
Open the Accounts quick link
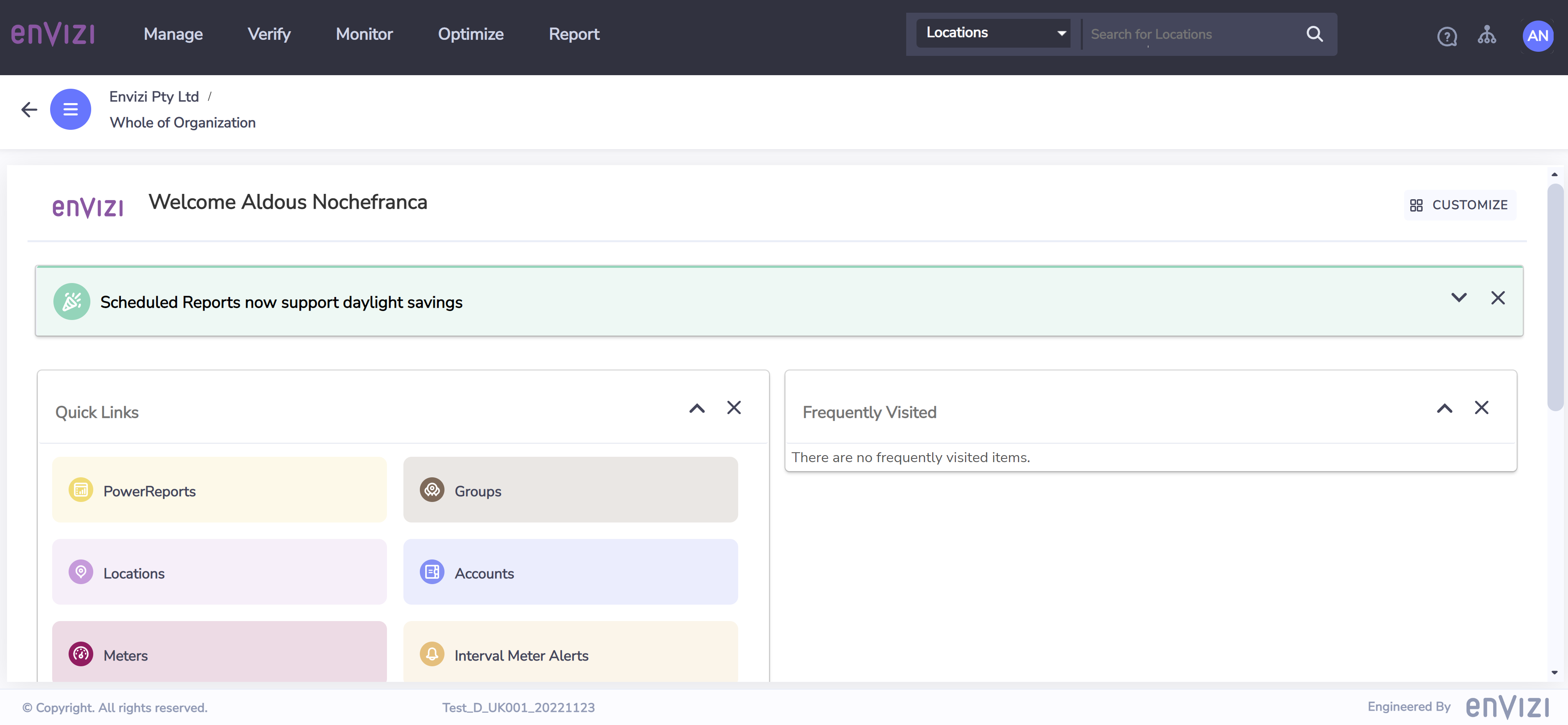coord(570,572)
